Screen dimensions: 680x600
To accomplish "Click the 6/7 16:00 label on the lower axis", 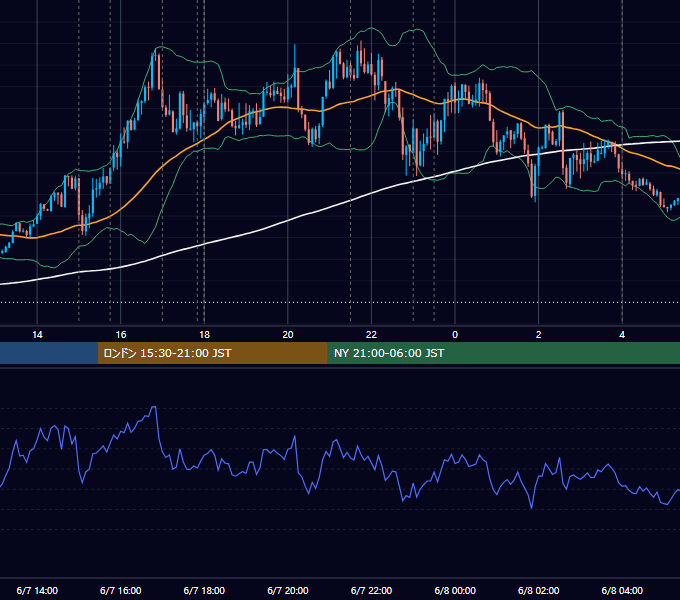I will pos(121,590).
